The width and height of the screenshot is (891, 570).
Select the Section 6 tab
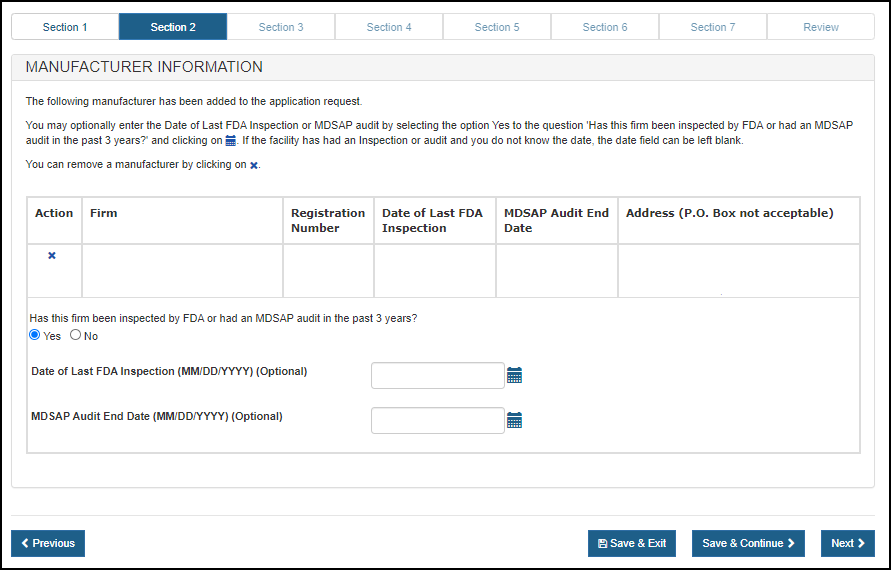605,27
